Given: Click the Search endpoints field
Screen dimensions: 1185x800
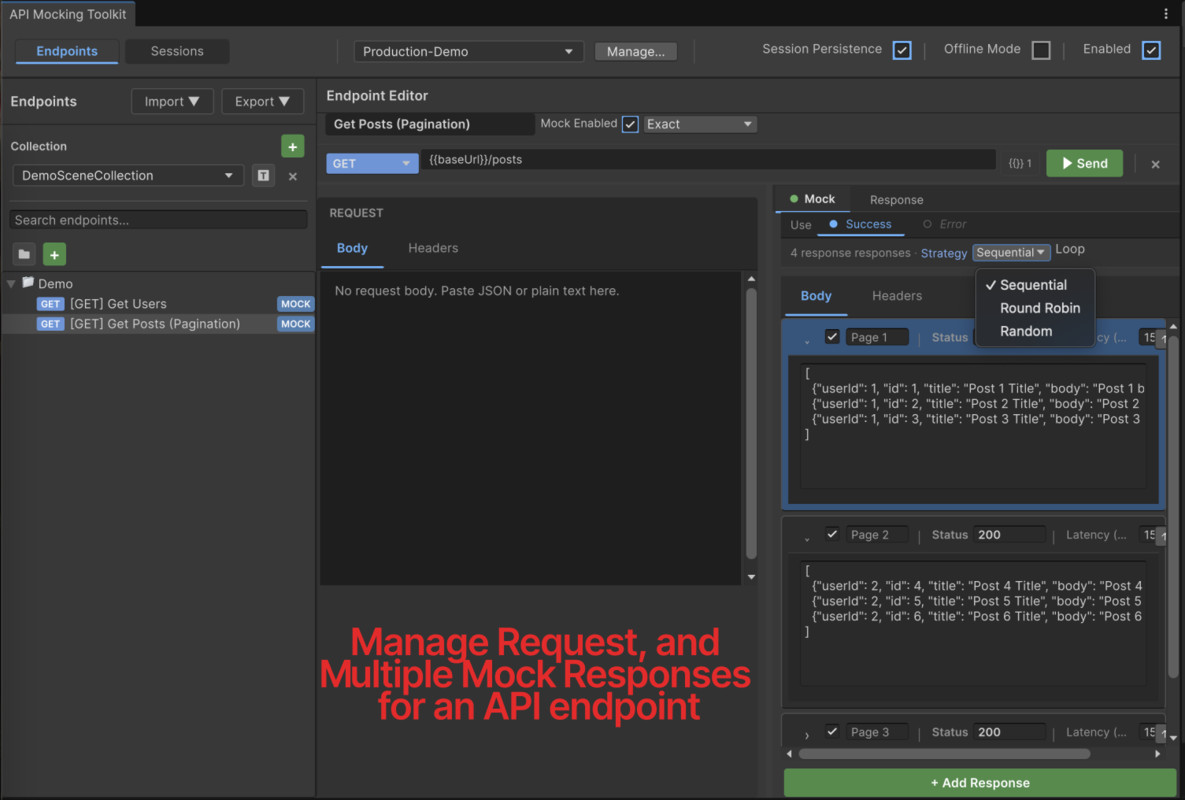Looking at the screenshot, I should (159, 220).
